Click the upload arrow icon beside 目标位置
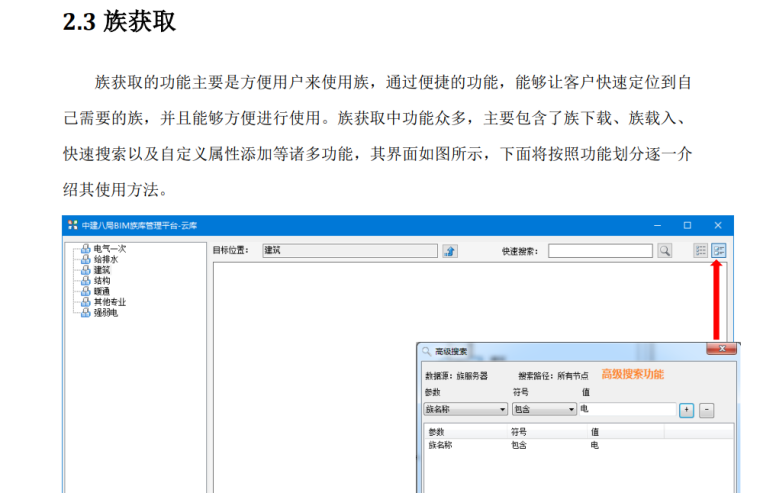The height and width of the screenshot is (493, 760). 450,251
